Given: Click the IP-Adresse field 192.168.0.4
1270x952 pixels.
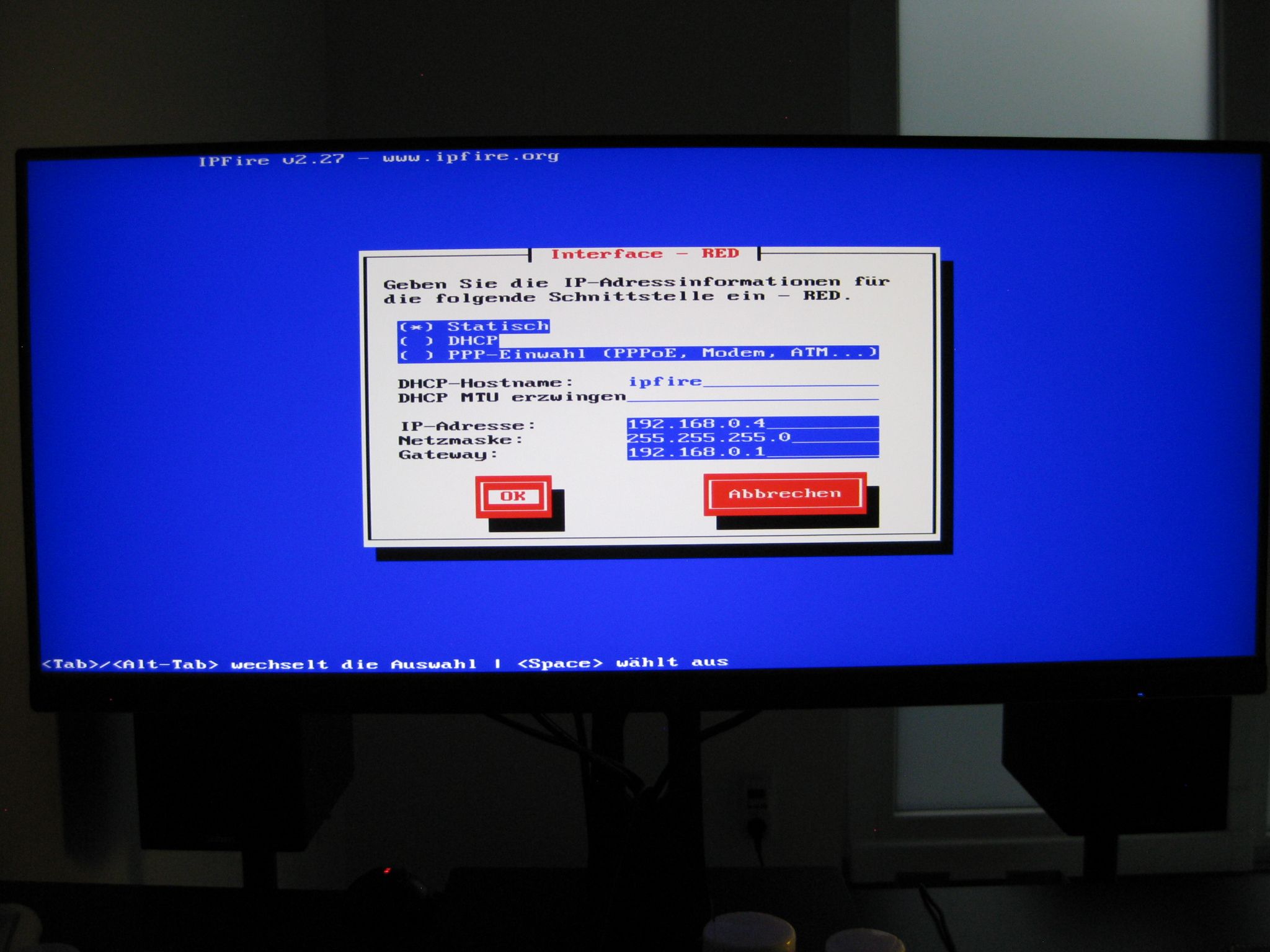Looking at the screenshot, I should pos(753,423).
